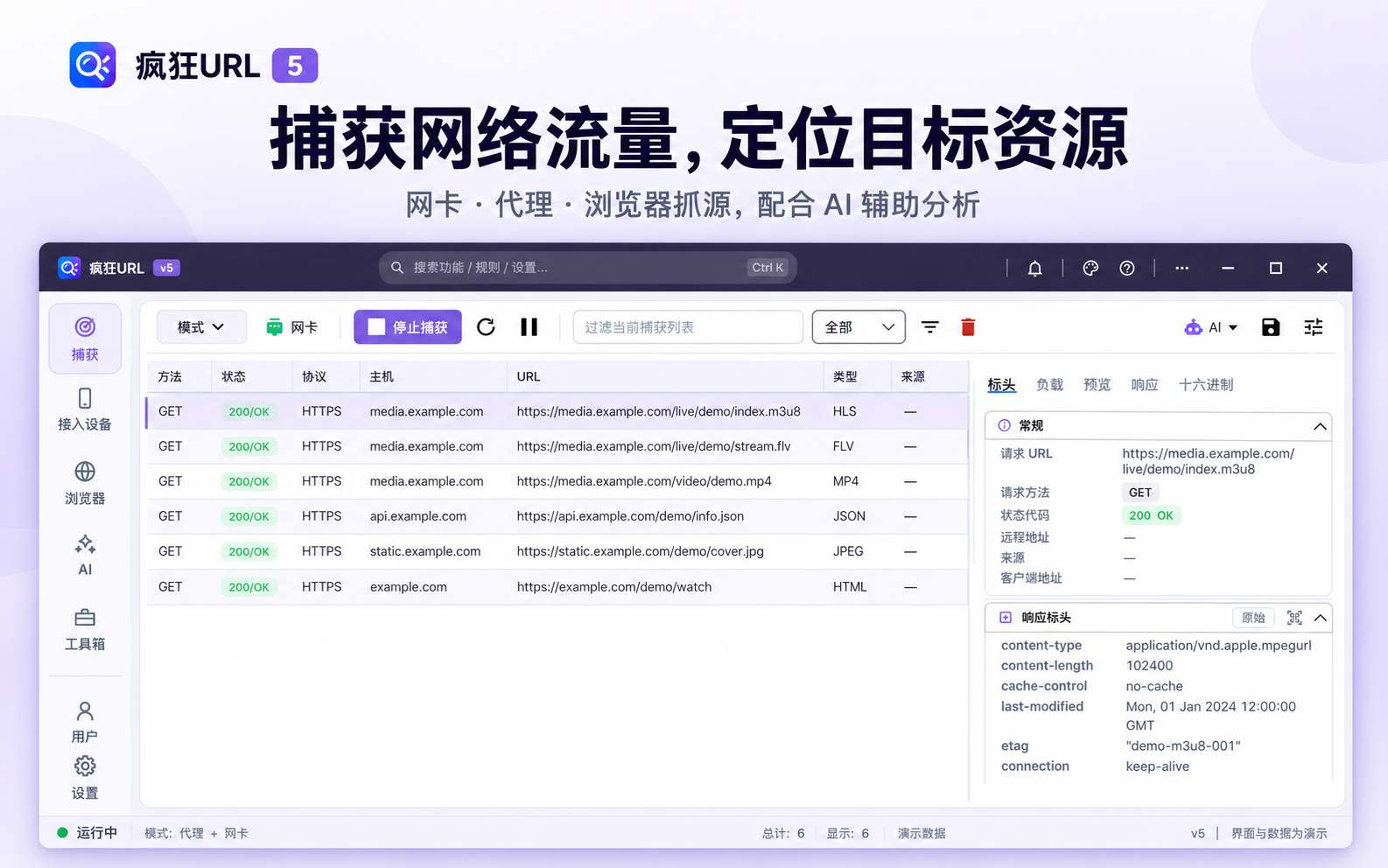The width and height of the screenshot is (1388, 868).
Task: Open the 接入设备 sidebar item
Action: coord(85,409)
